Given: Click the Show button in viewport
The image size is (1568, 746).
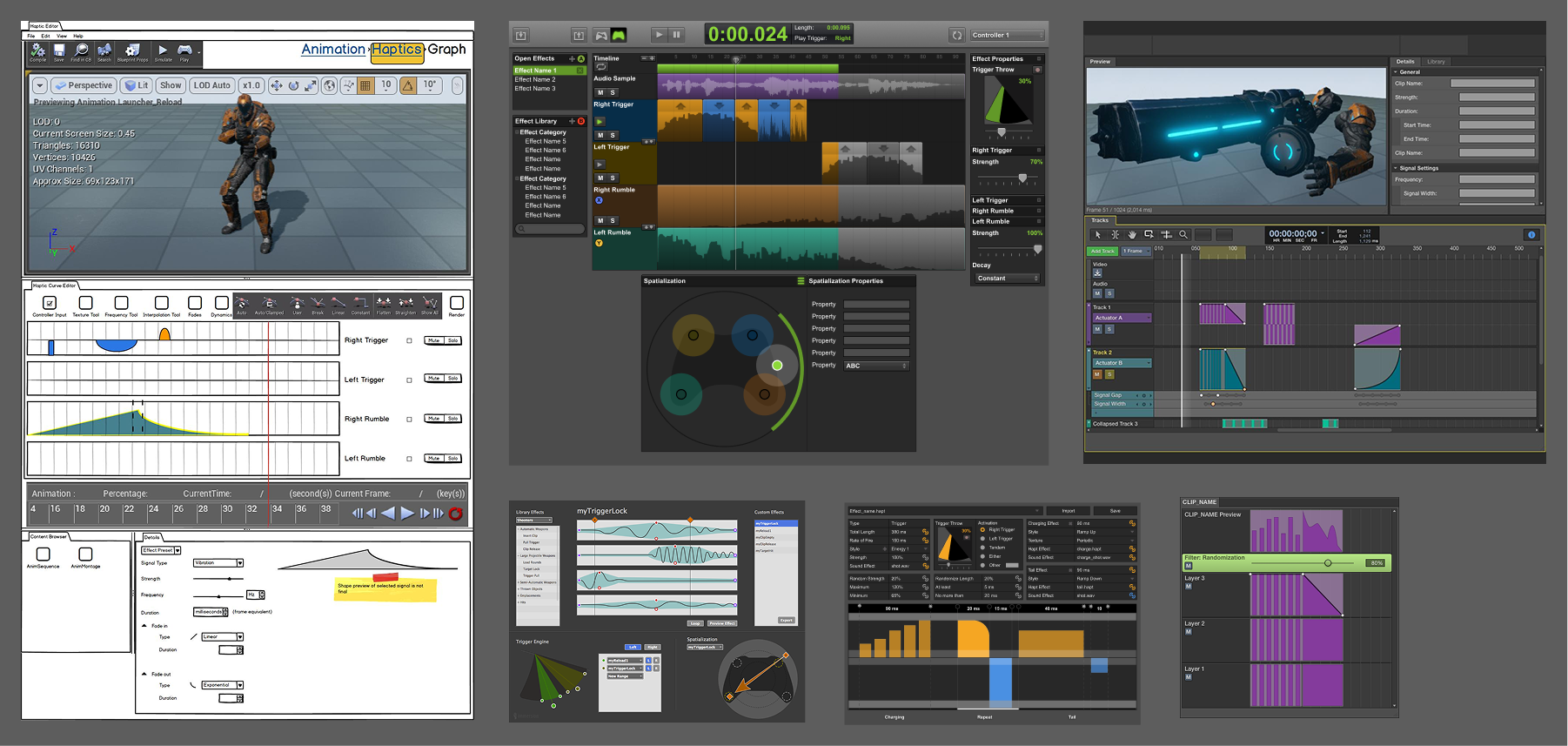Looking at the screenshot, I should click(171, 85).
